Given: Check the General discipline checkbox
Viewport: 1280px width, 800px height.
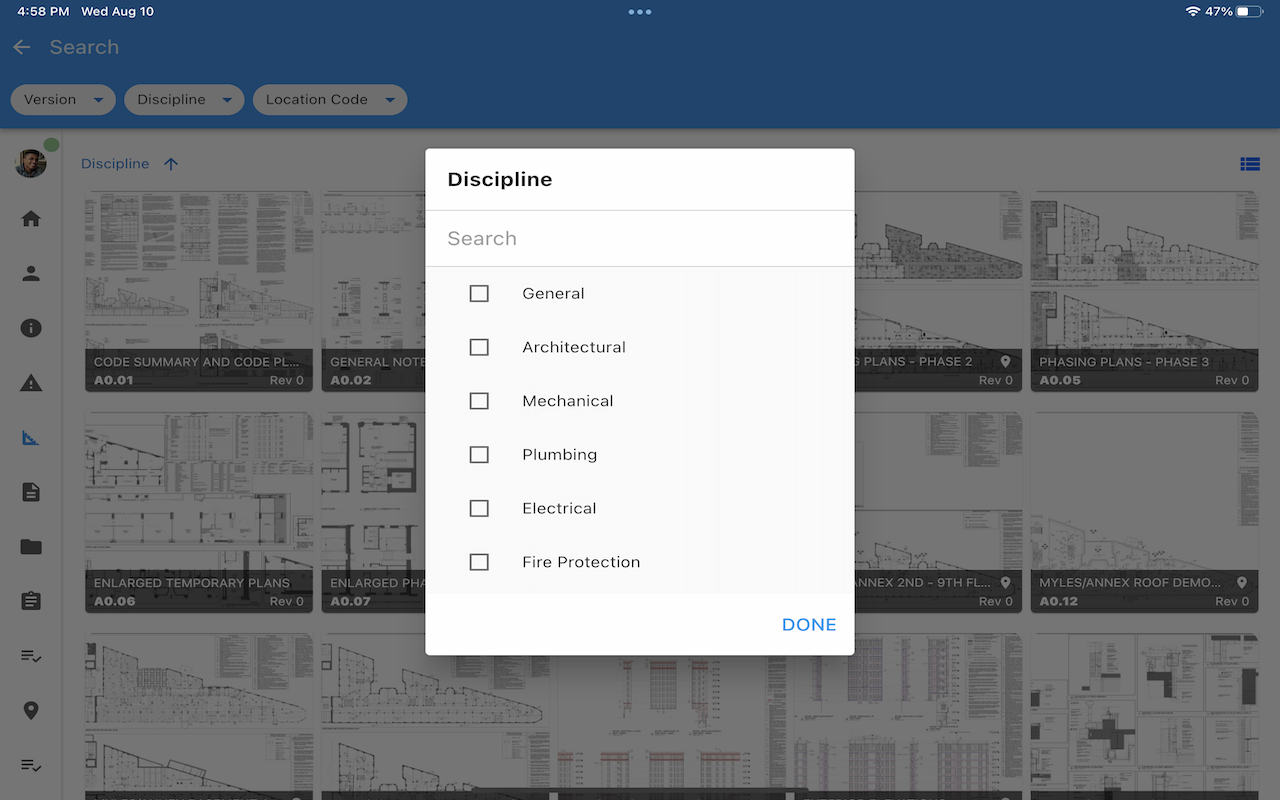Looking at the screenshot, I should point(479,293).
